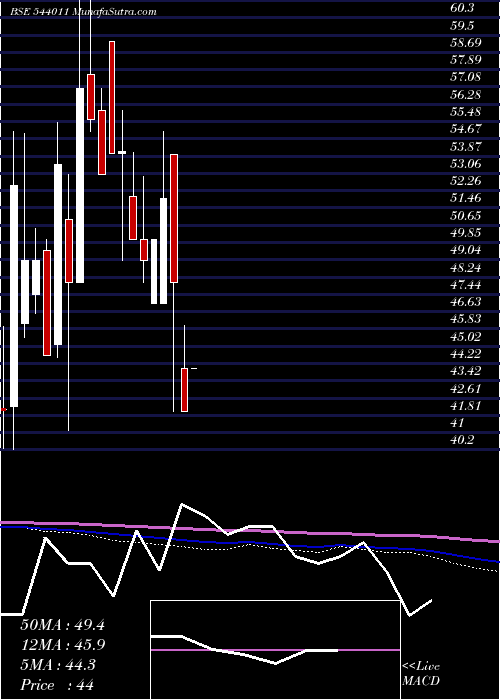The height and width of the screenshot is (700, 500).
Task: Click the 41.81 price axis label
Action: [x=468, y=406]
